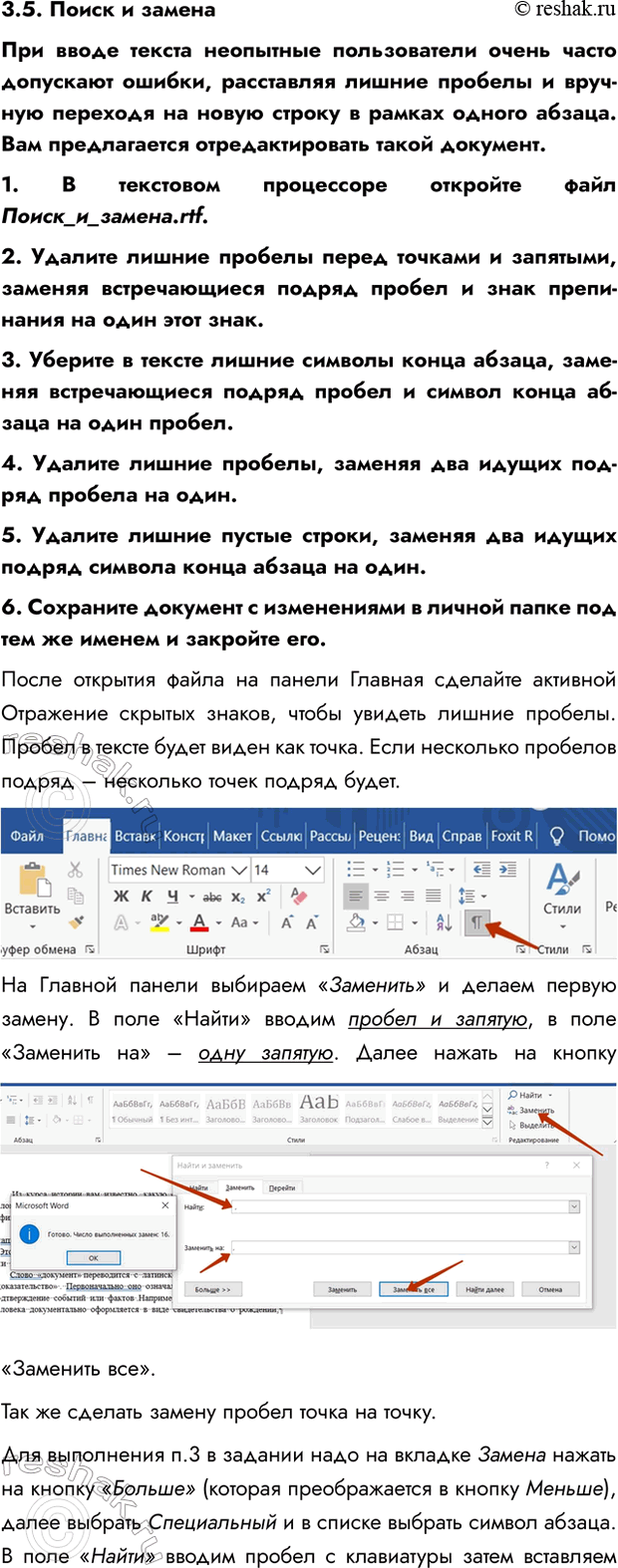The height and width of the screenshot is (1568, 618).
Task: Toggle superscript x² formatting
Action: [x=263, y=897]
